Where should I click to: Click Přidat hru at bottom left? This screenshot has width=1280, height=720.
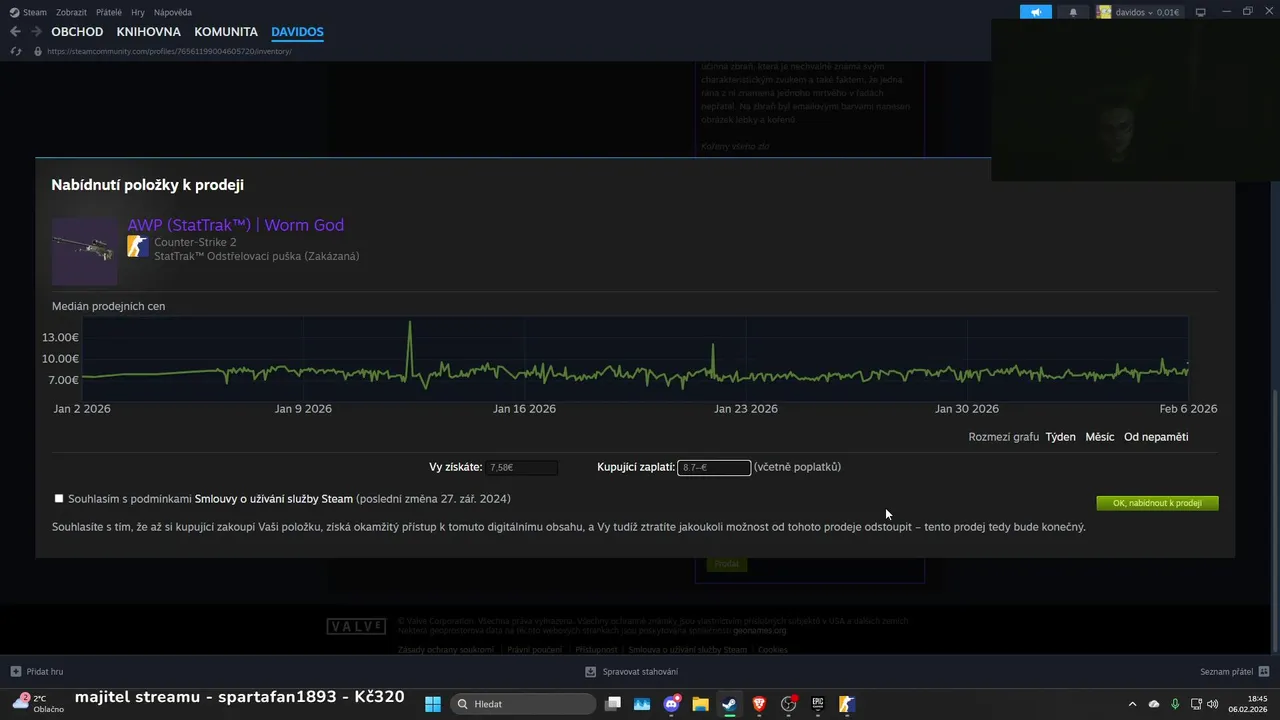(x=37, y=672)
